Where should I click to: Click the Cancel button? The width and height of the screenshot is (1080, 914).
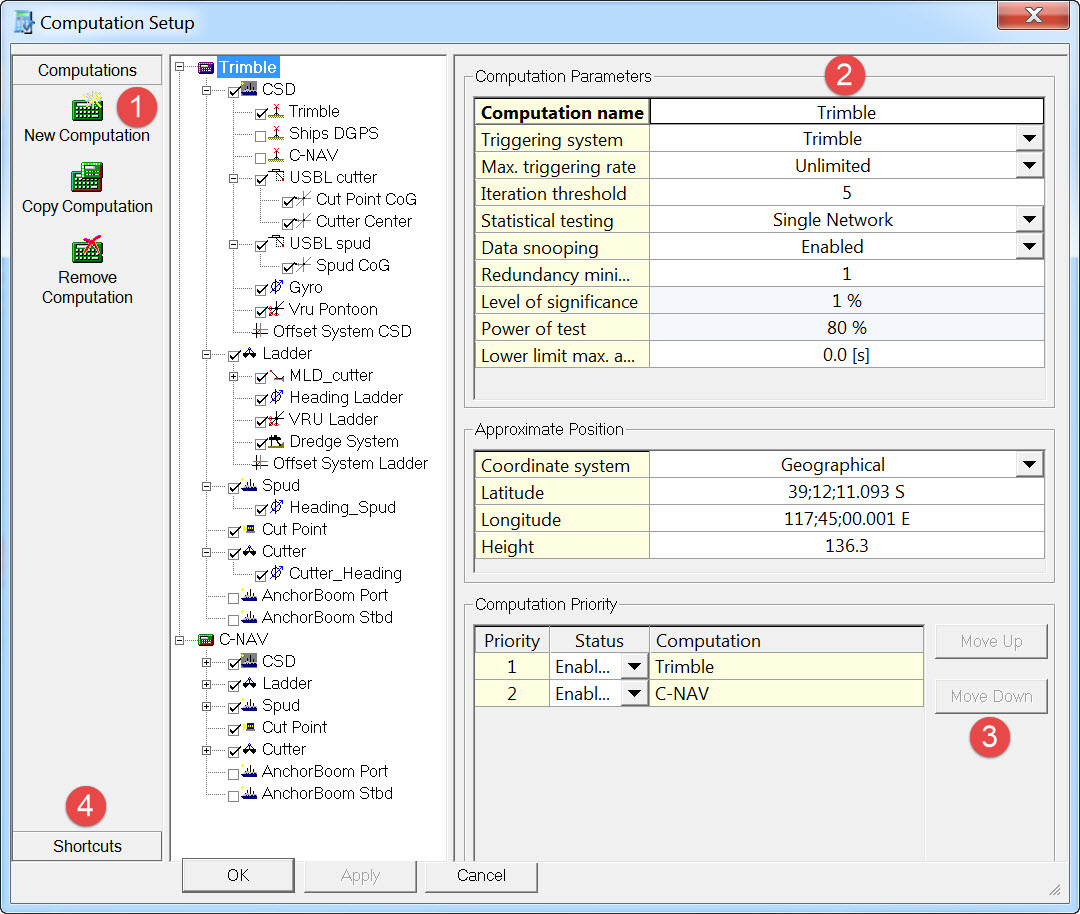[481, 875]
